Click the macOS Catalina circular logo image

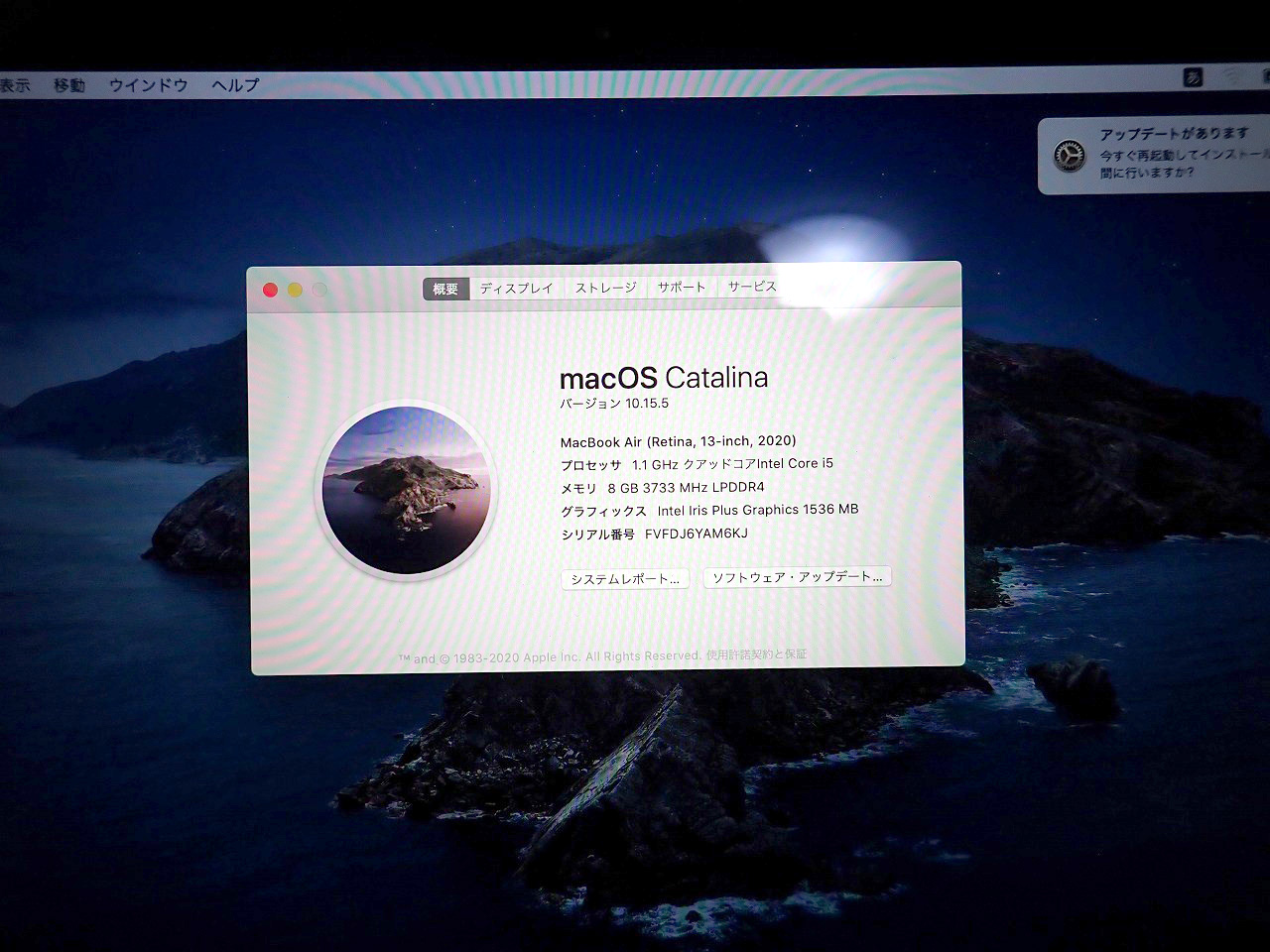click(407, 490)
